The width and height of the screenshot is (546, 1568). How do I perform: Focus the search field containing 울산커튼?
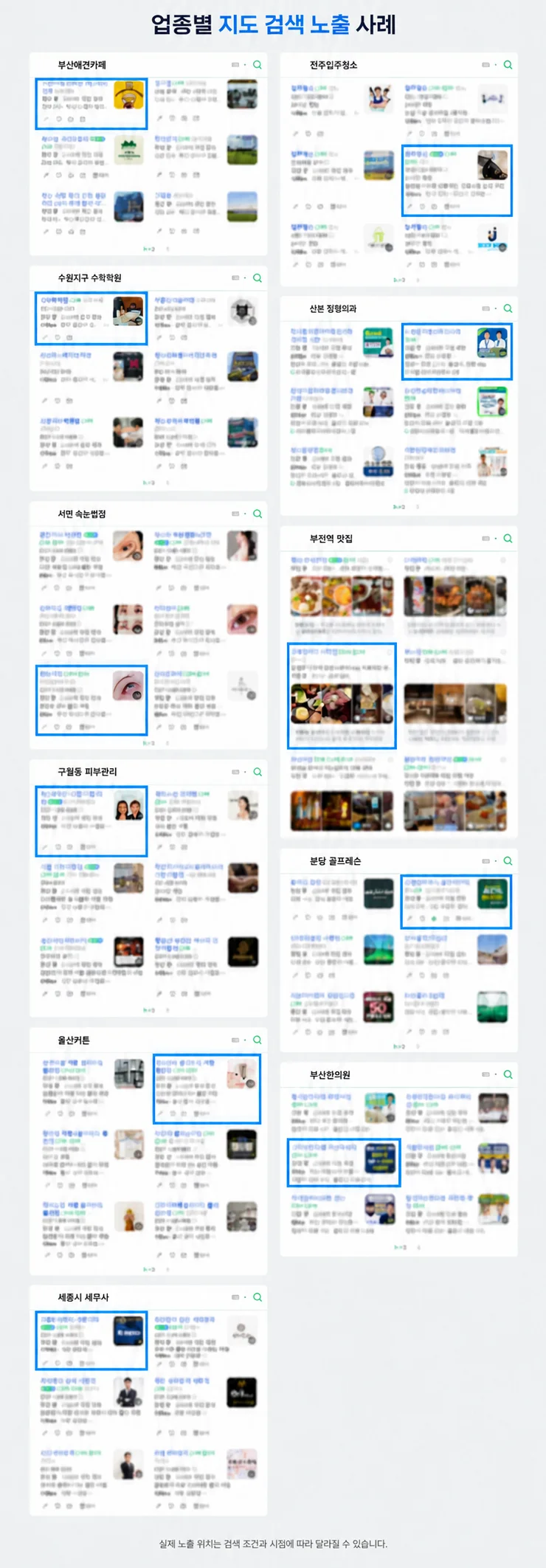point(148,1040)
